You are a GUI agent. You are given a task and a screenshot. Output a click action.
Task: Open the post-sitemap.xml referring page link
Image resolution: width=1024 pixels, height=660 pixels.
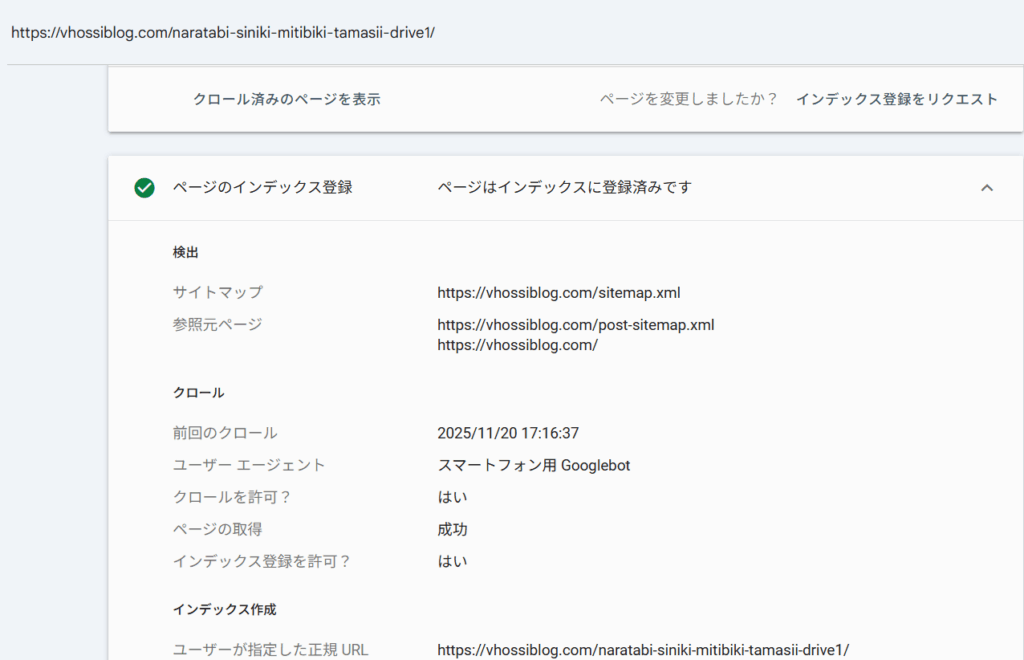coord(575,324)
